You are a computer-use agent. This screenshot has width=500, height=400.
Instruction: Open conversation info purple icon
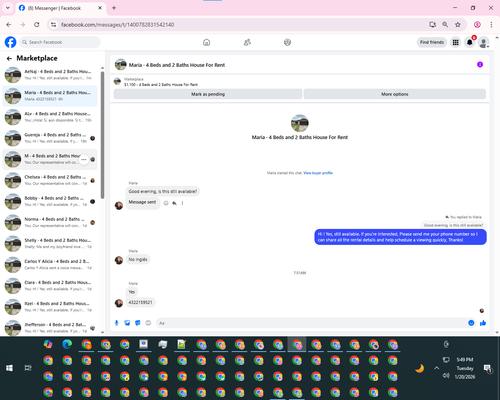[480, 64]
